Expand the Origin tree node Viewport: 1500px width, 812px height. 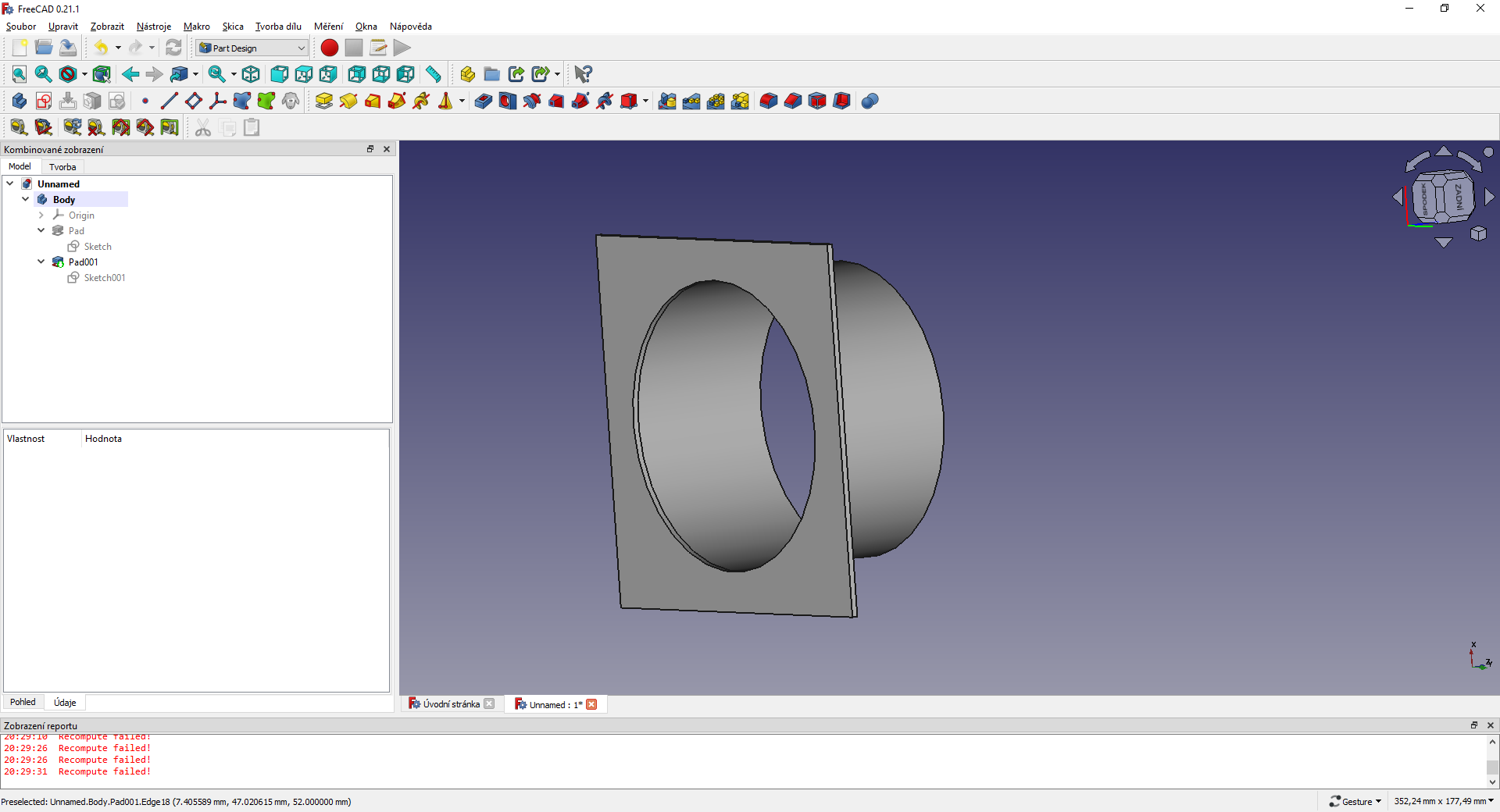point(41,215)
